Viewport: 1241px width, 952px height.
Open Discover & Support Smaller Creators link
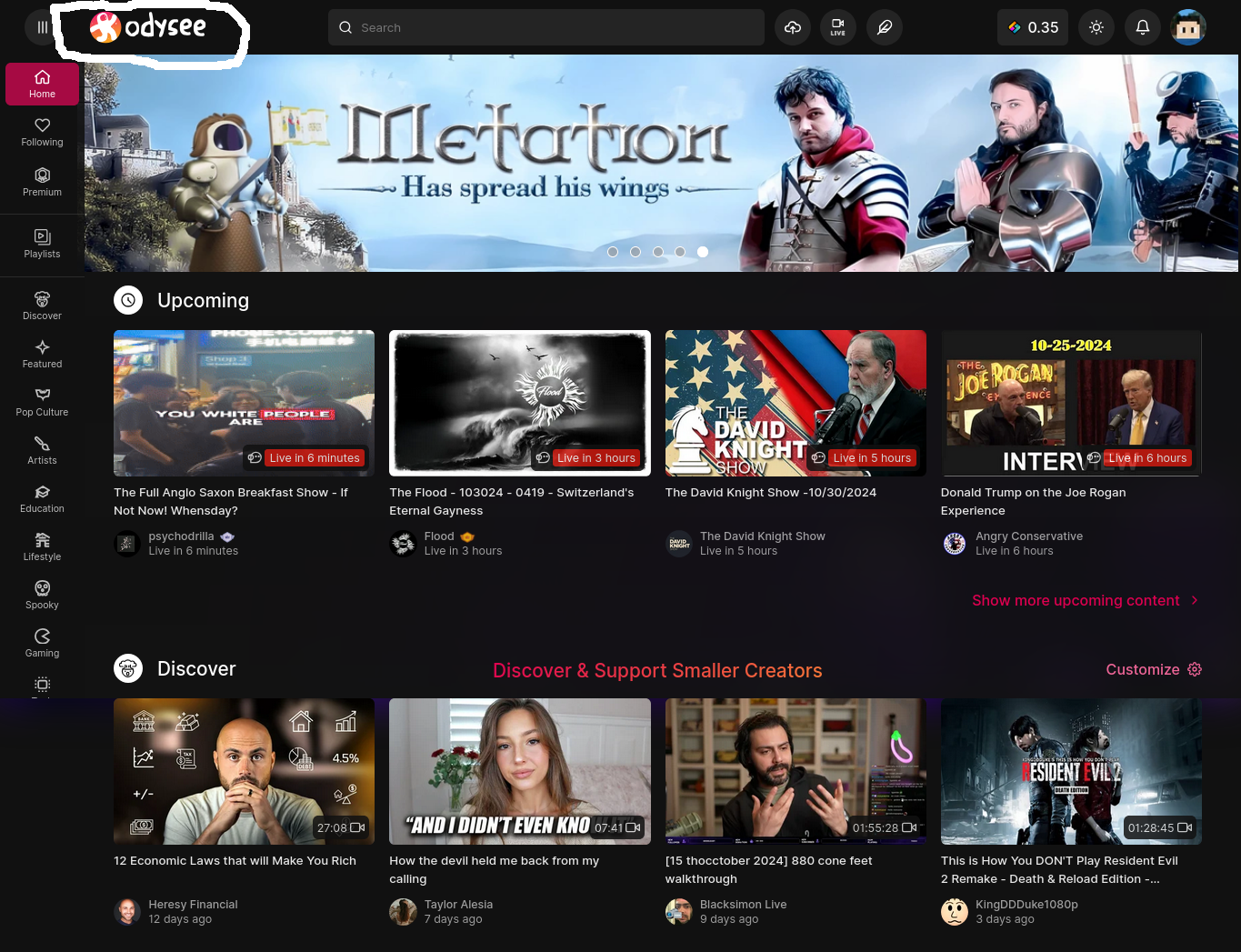[x=657, y=670]
